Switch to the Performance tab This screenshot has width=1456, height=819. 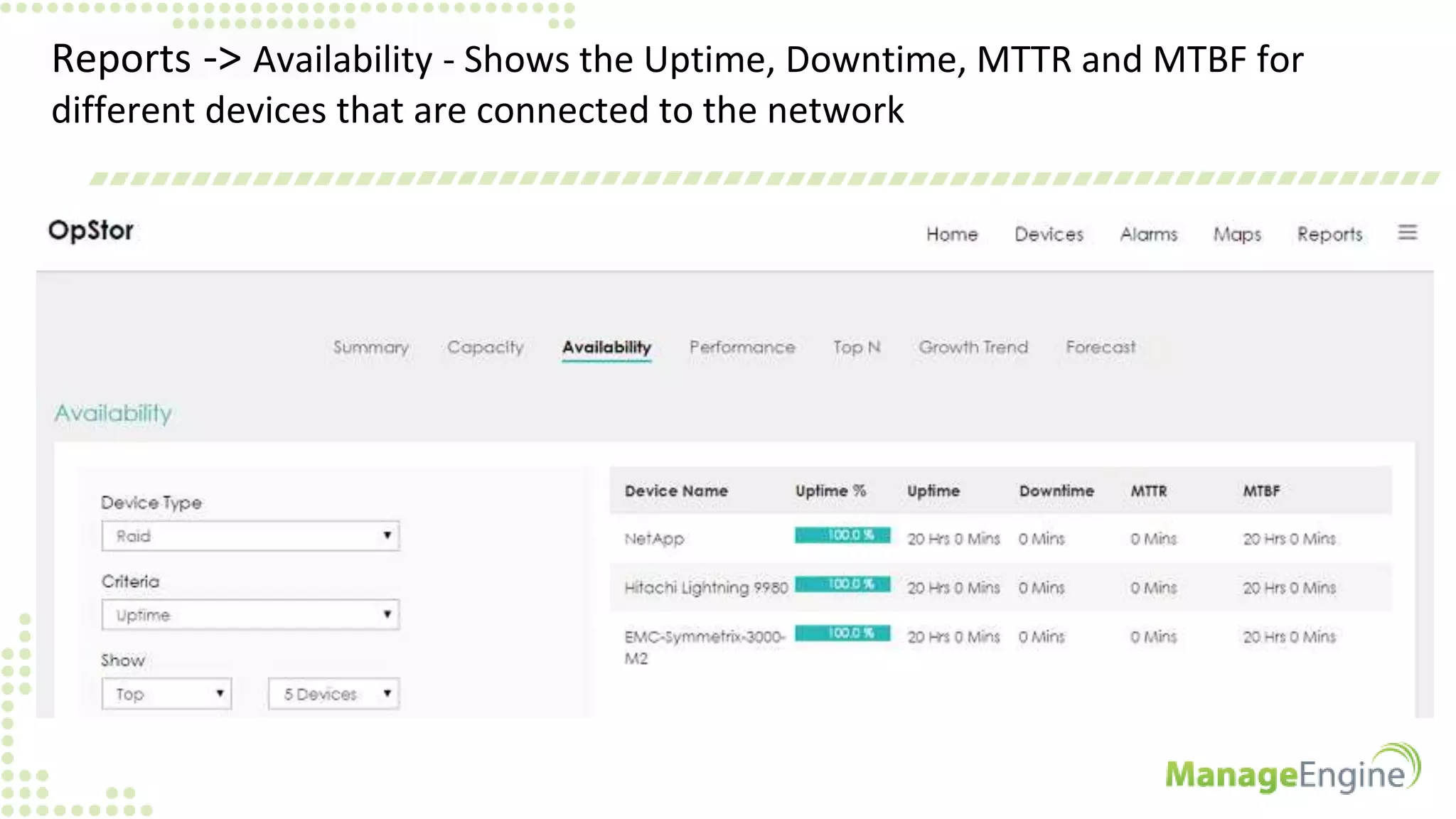click(x=742, y=347)
